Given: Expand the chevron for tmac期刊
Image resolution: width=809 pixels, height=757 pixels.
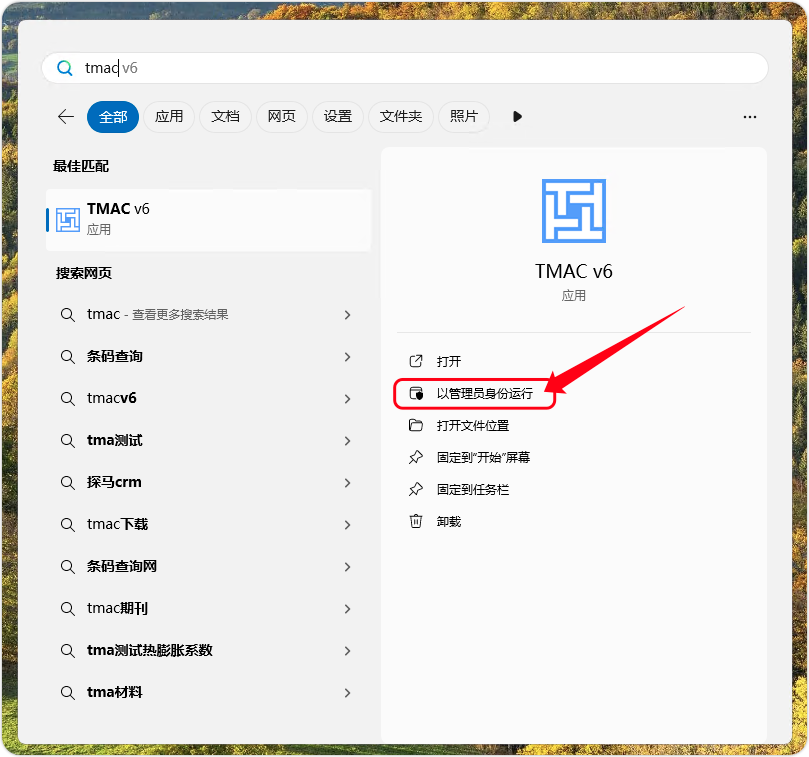Looking at the screenshot, I should [348, 609].
